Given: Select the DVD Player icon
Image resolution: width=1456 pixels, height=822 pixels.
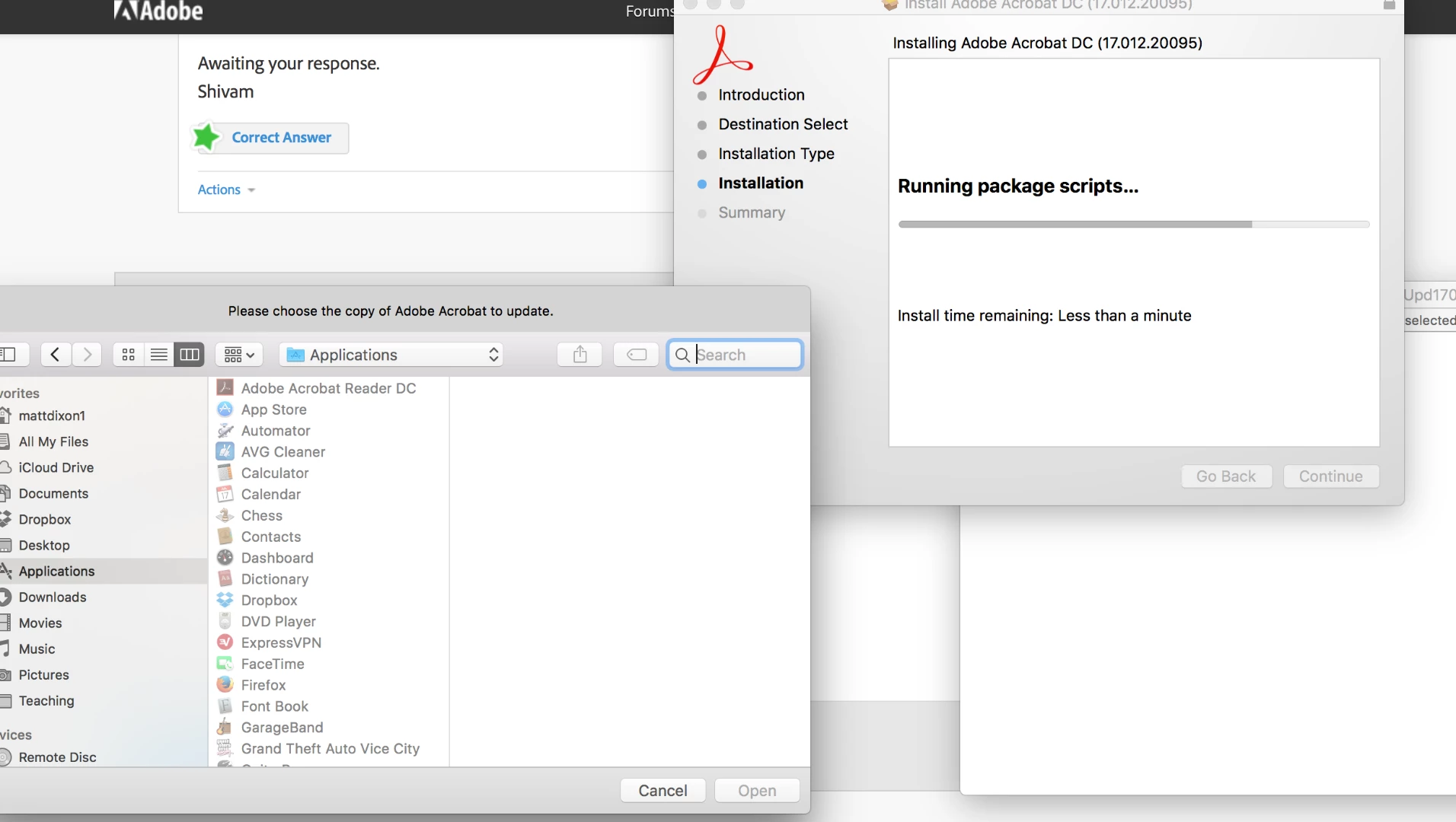Looking at the screenshot, I should (225, 622).
